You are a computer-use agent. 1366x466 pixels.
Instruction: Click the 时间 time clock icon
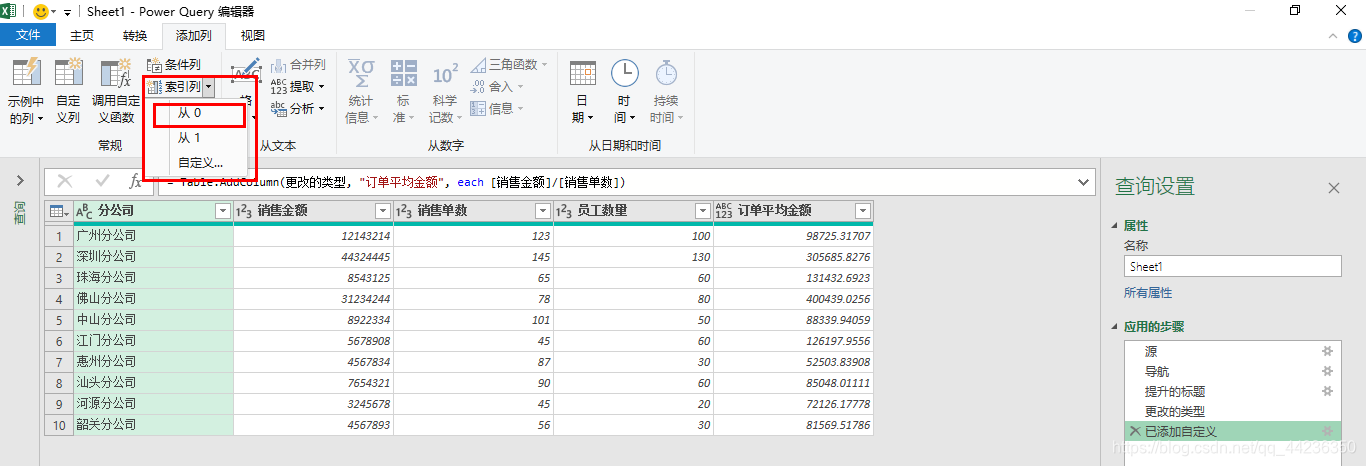click(625, 73)
